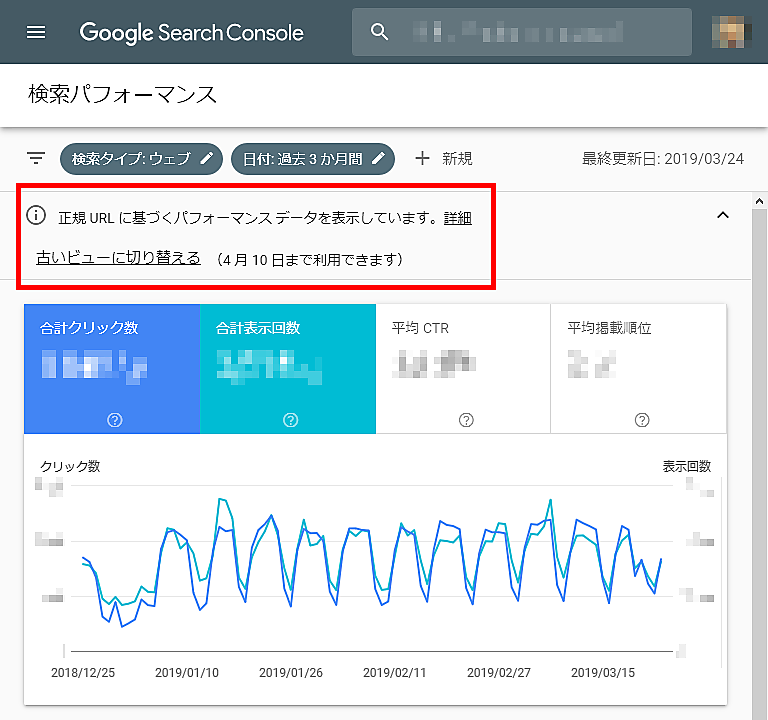
Task: Open the user account avatar
Action: click(731, 32)
